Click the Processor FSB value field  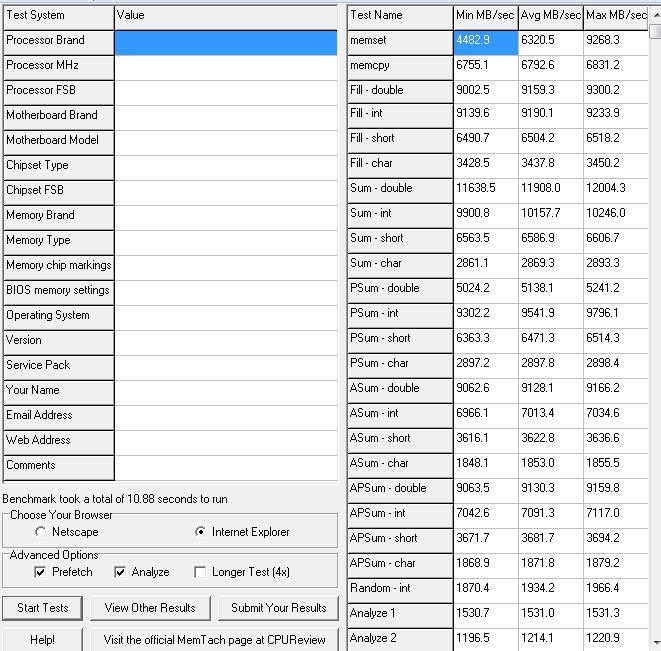226,93
